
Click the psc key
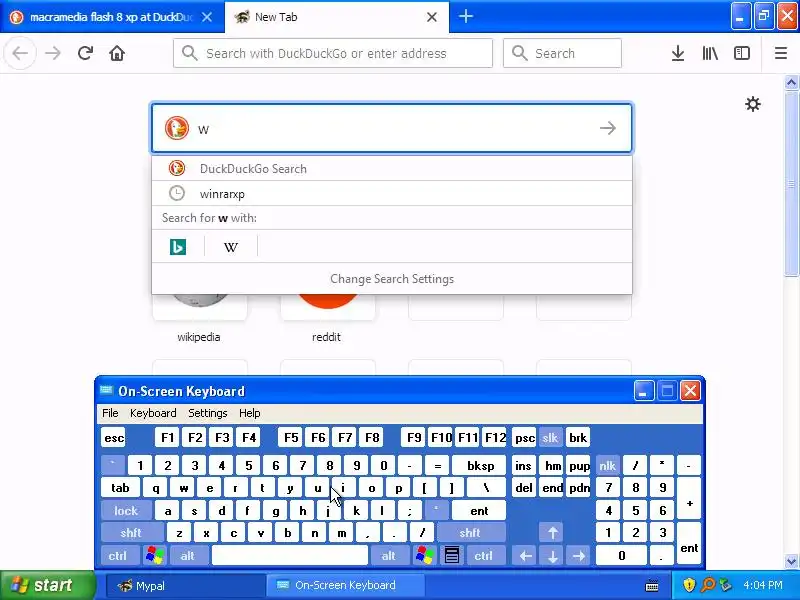(524, 438)
